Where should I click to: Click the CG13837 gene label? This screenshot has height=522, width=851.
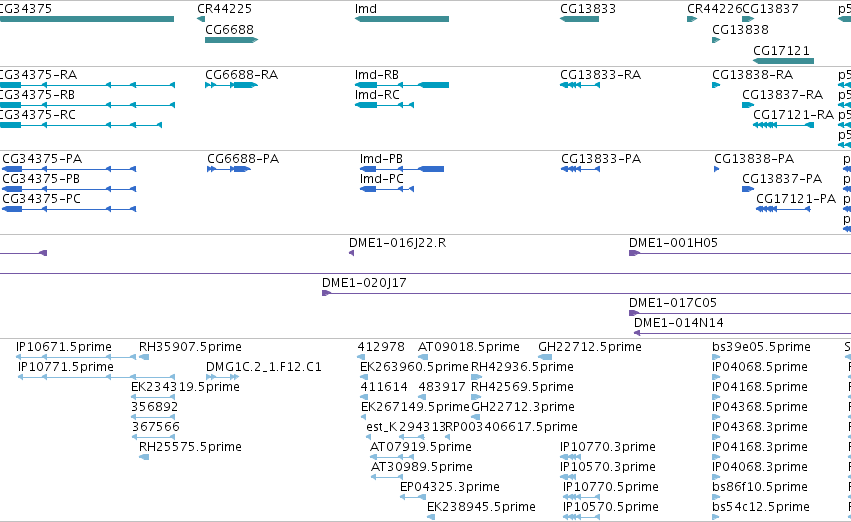point(770,9)
